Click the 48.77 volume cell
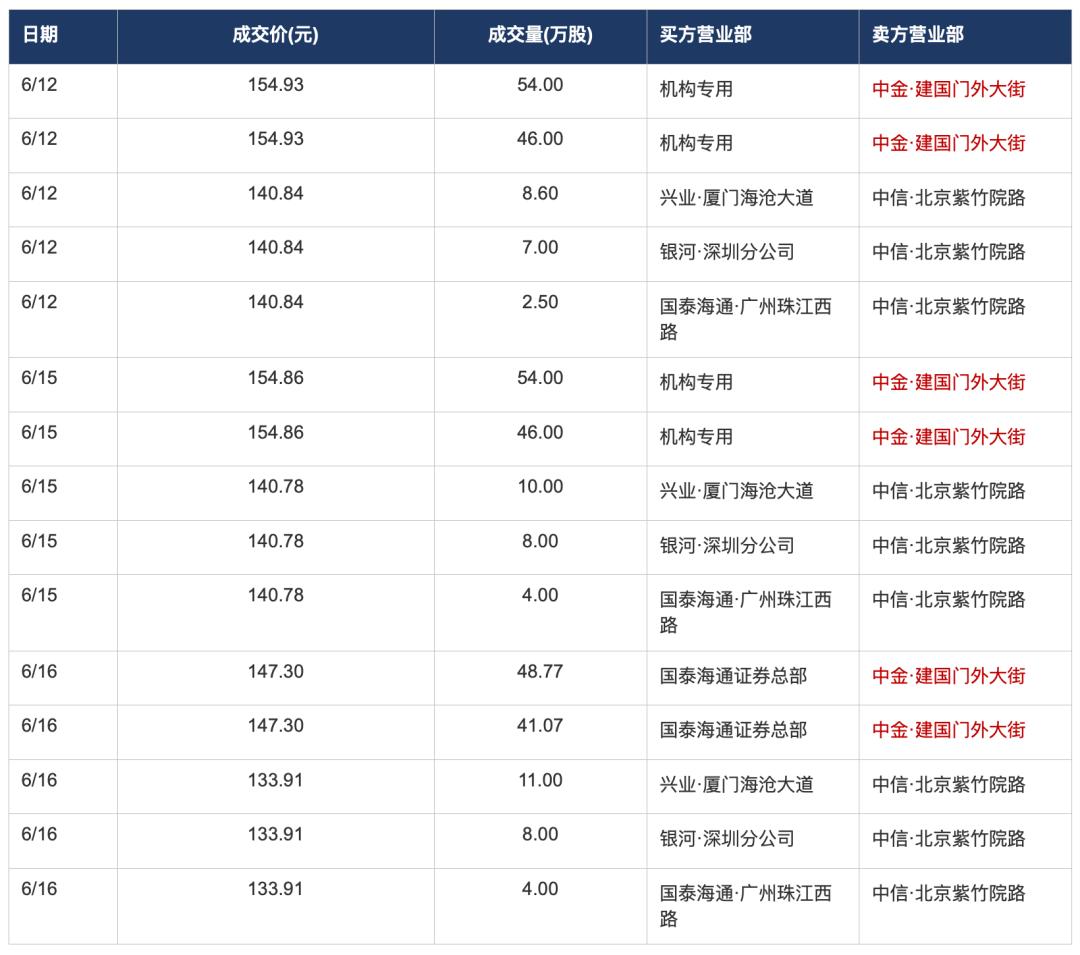Screen dimensions: 1080x955 540,671
